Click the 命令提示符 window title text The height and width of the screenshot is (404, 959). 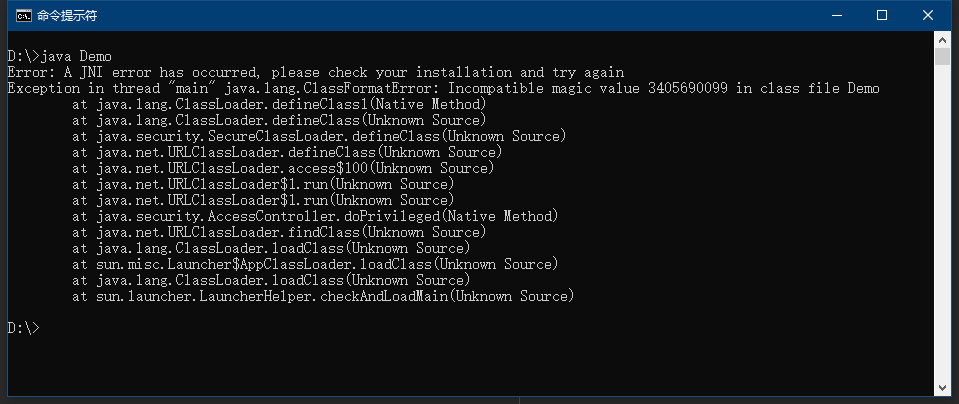pyautogui.click(x=67, y=16)
